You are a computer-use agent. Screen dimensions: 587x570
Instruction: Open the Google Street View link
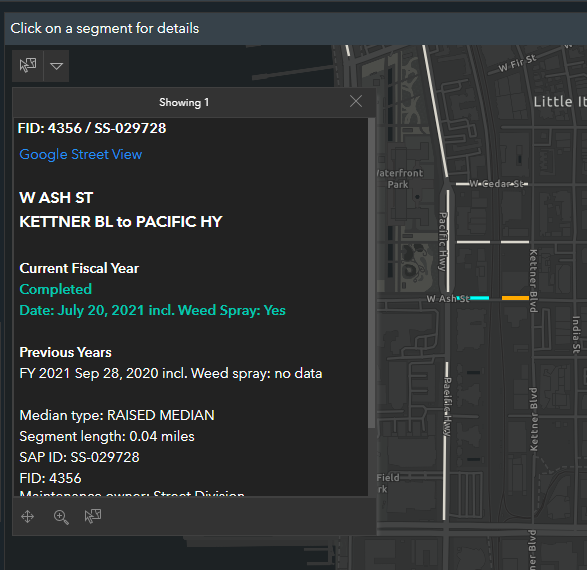tap(80, 154)
